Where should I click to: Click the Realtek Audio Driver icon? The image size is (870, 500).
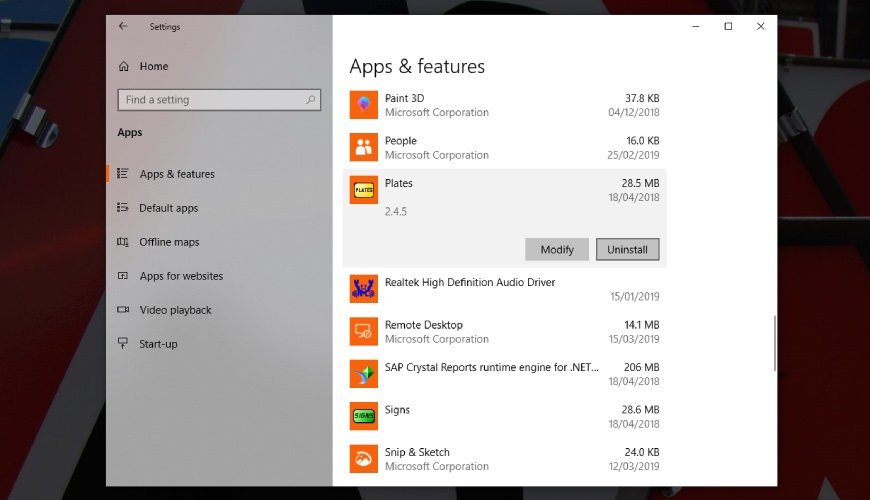point(363,289)
